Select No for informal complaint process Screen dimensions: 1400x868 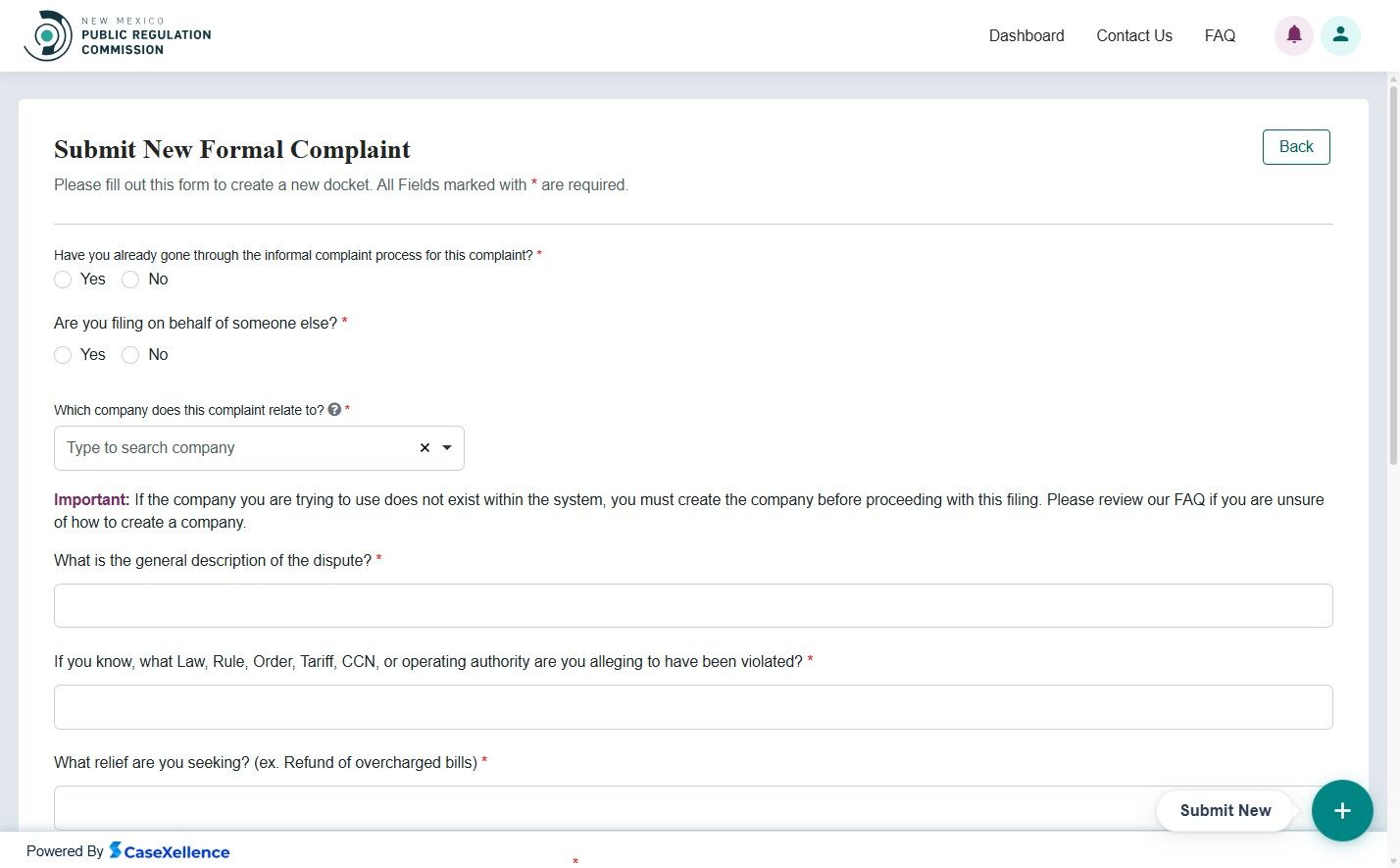pos(130,279)
